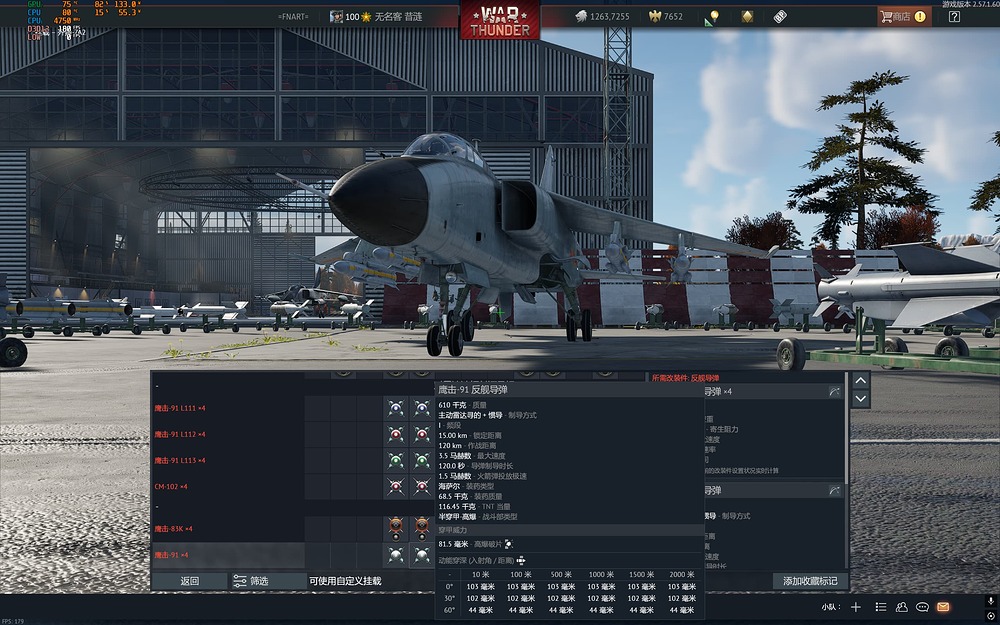
Task: Click the =FNART= squadron tag
Action: [293, 17]
